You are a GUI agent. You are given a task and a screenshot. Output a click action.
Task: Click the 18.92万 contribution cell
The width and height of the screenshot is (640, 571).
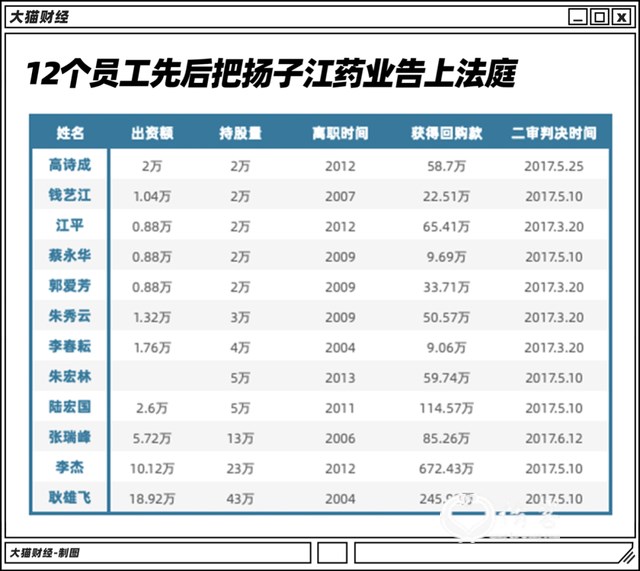click(152, 499)
